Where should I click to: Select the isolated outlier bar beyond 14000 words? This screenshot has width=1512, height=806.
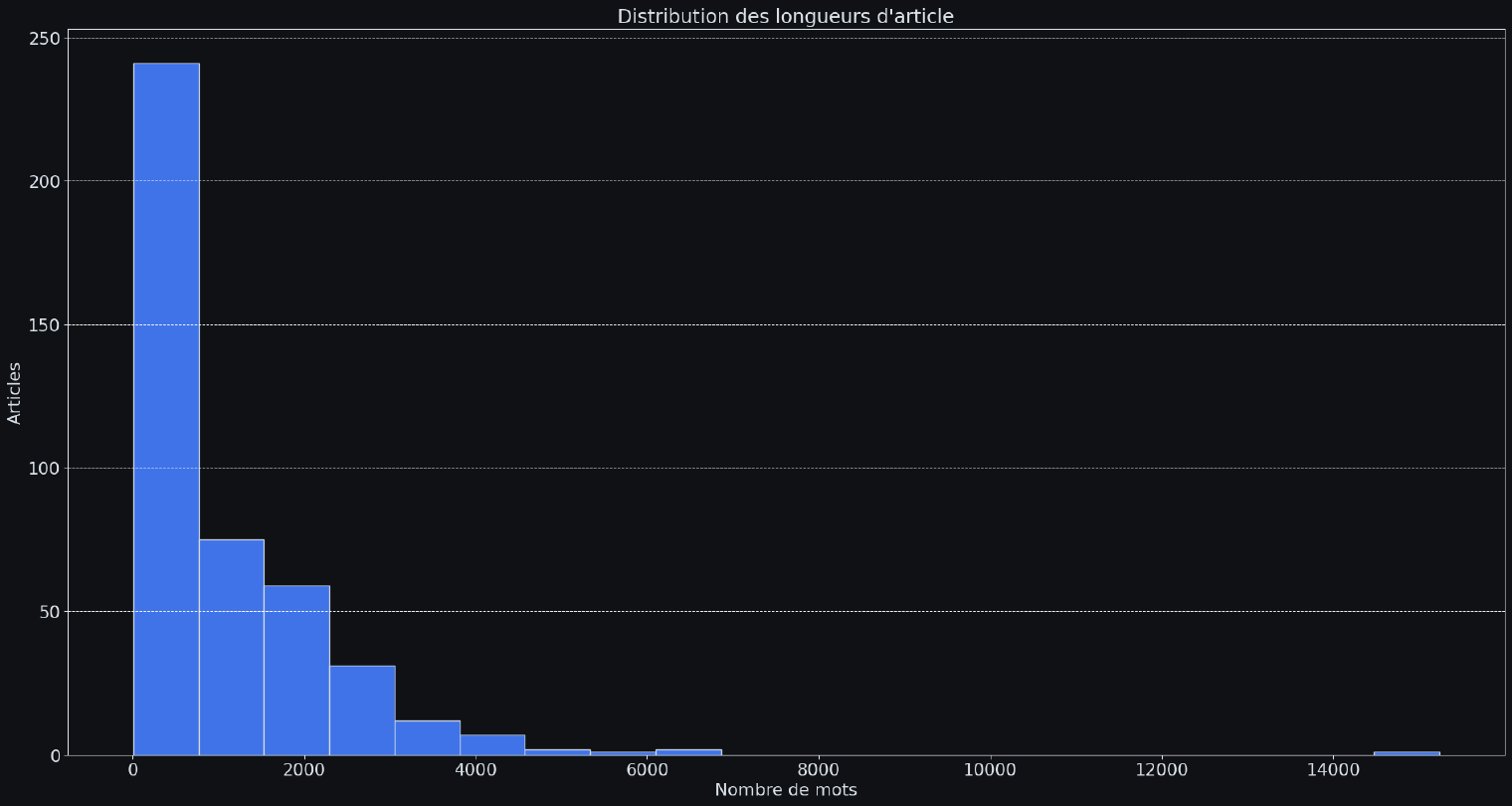click(x=1406, y=752)
